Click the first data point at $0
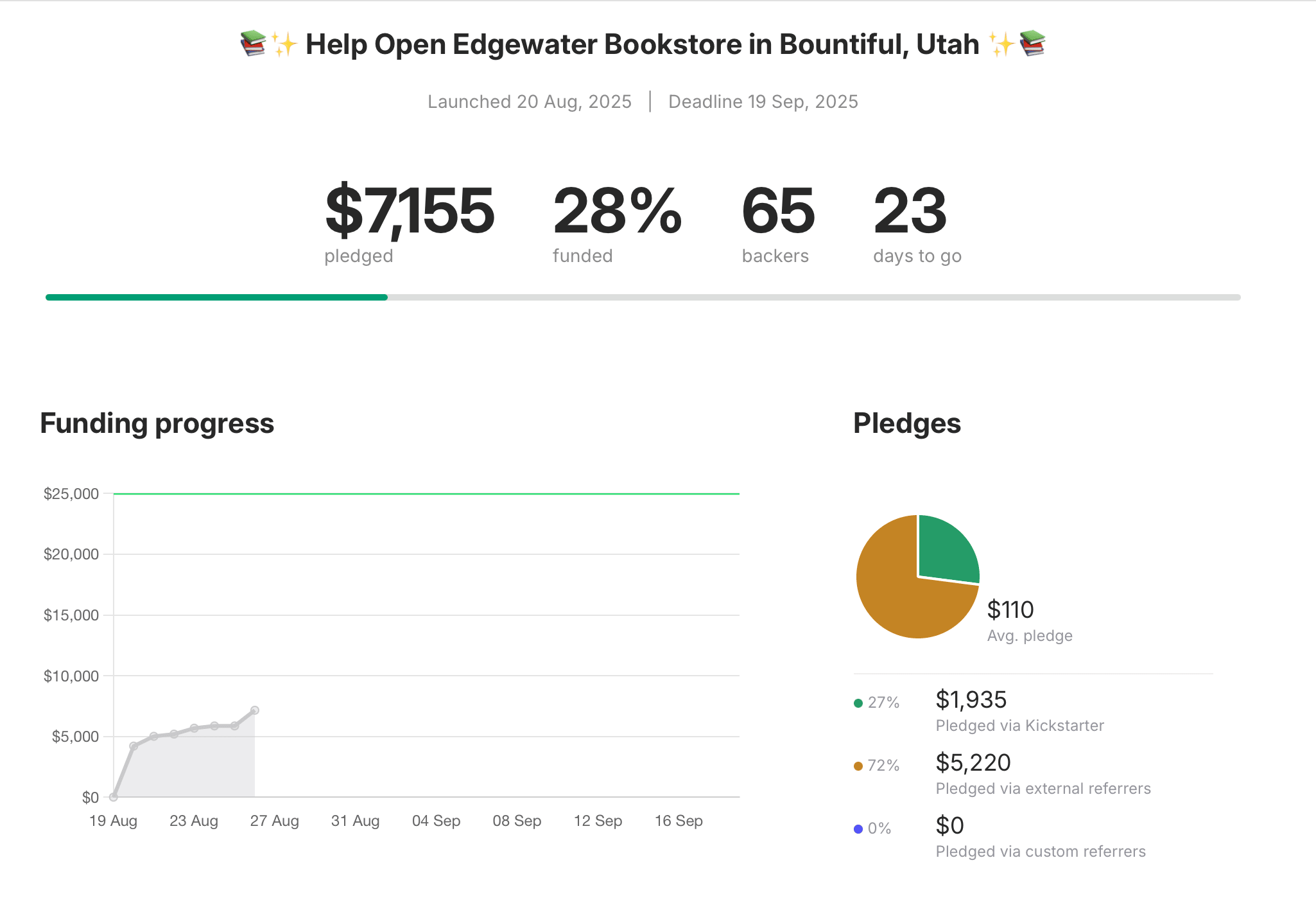Image resolution: width=1316 pixels, height=903 pixels. pyautogui.click(x=114, y=797)
